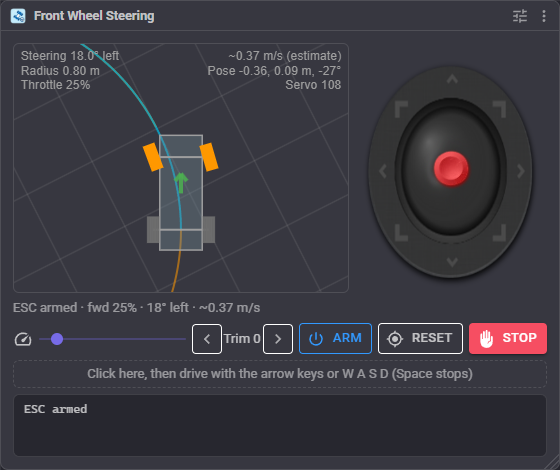Click the speedometer icon beside the slider
Image resolution: width=560 pixels, height=470 pixels.
23,339
